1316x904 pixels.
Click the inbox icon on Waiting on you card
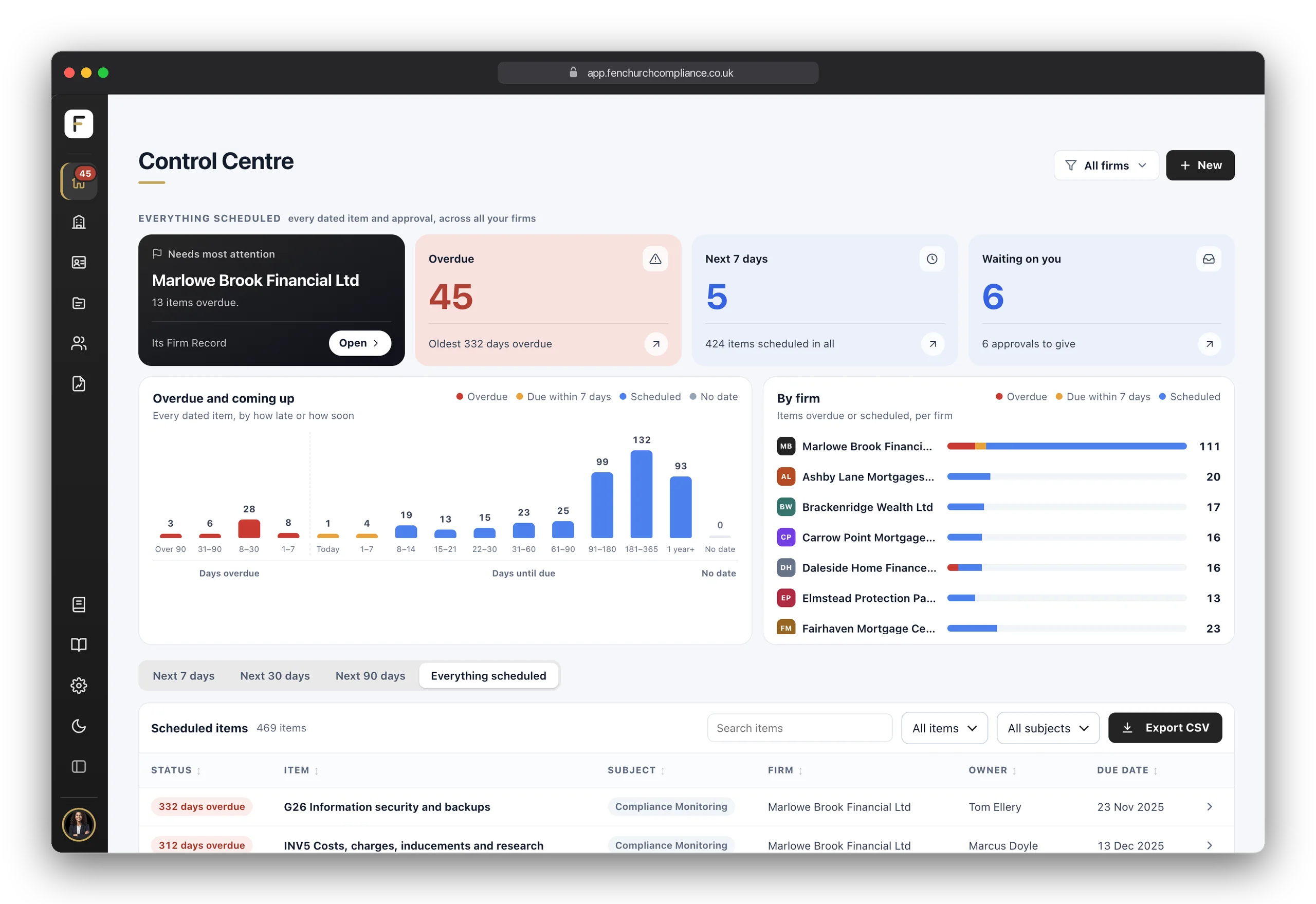[x=1209, y=259]
